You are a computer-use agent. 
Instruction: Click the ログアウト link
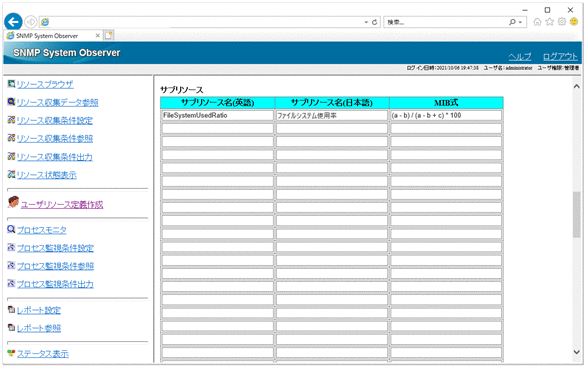(560, 57)
